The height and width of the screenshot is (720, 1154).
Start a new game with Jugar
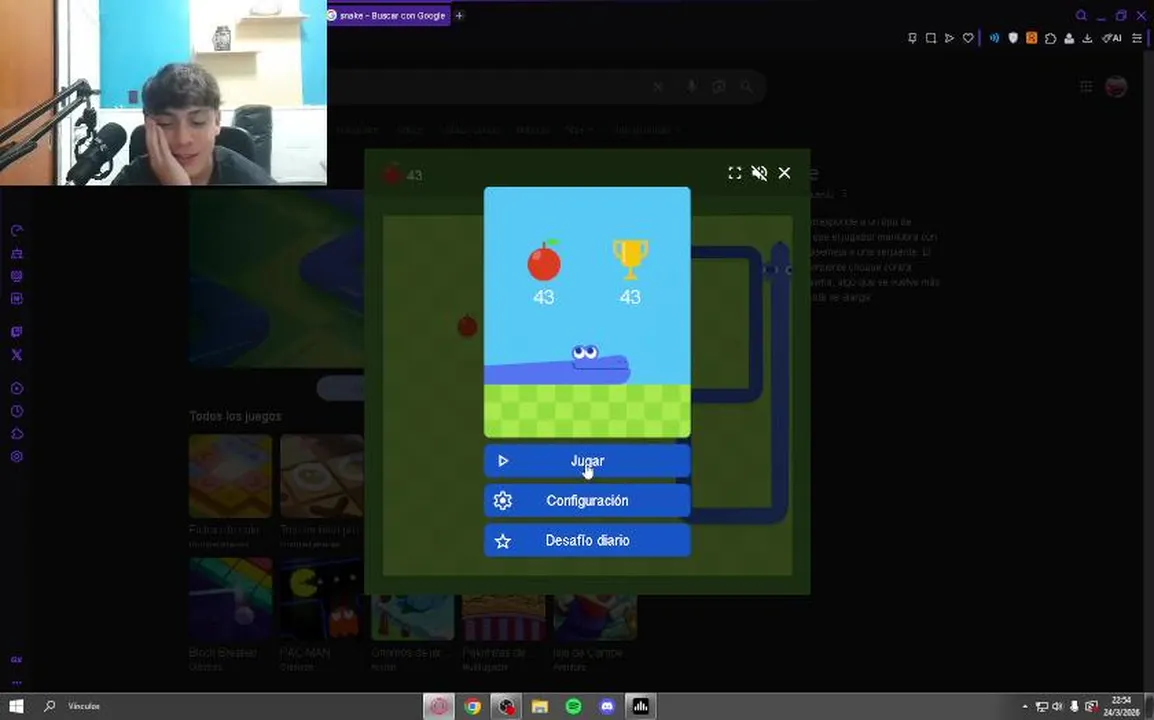click(587, 461)
